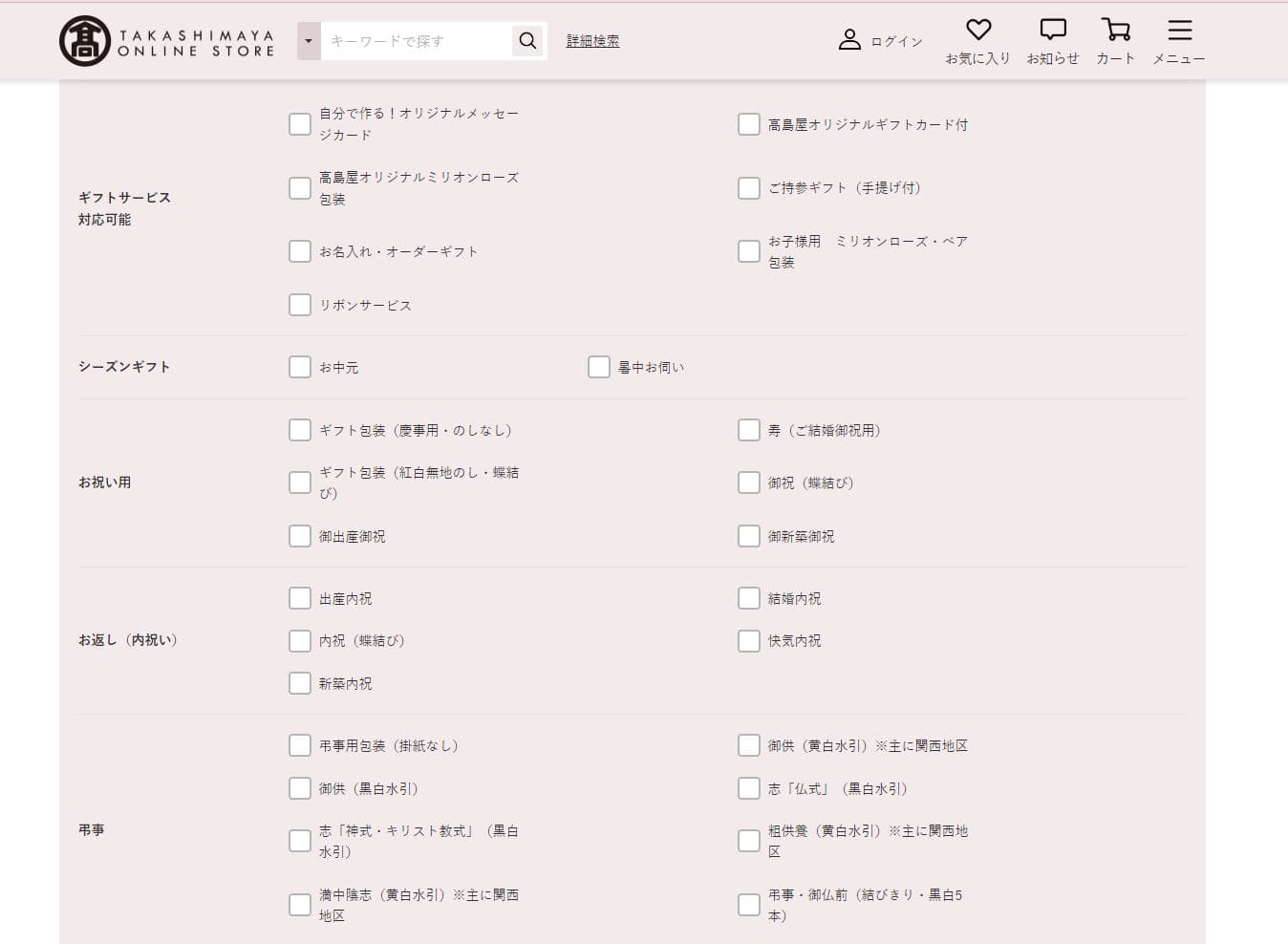Click the magnifying glass search icon

[527, 40]
